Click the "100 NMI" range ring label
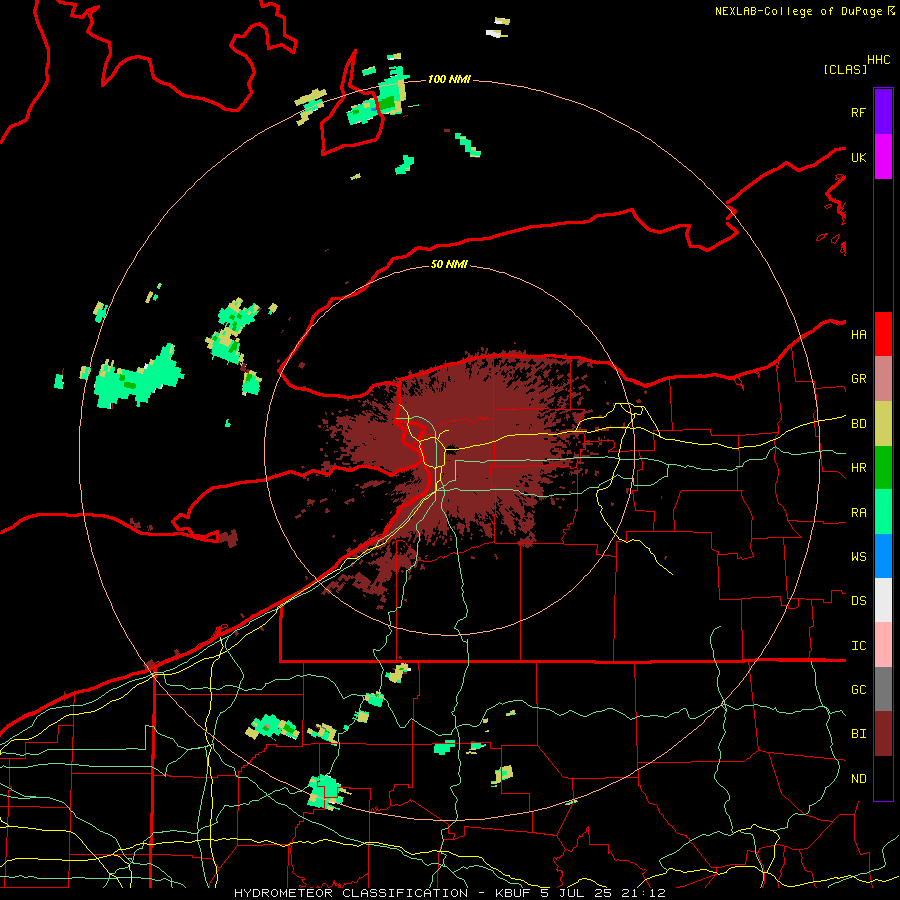900x900 pixels. [x=449, y=79]
